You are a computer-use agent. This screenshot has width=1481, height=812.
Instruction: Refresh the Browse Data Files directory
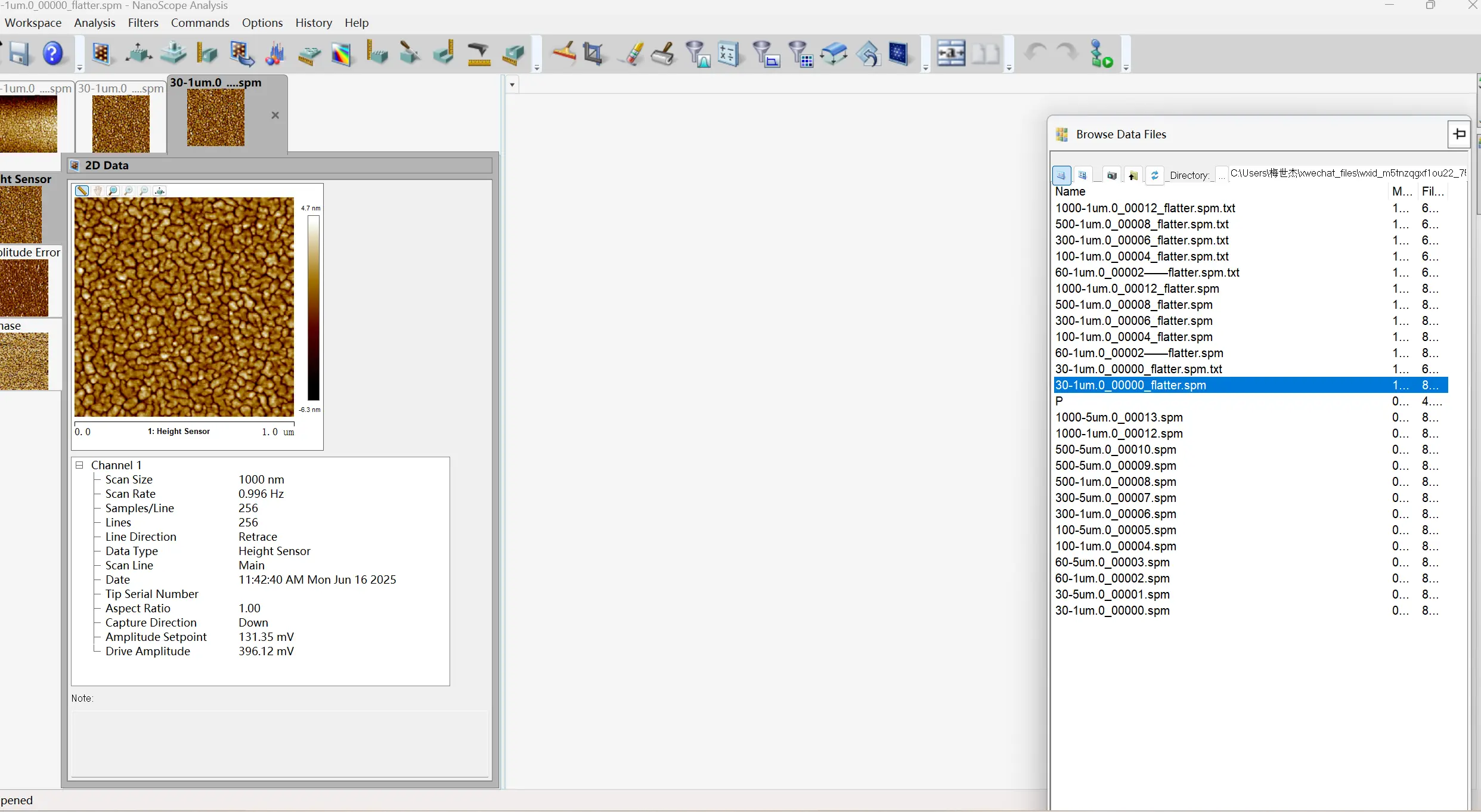1154,175
